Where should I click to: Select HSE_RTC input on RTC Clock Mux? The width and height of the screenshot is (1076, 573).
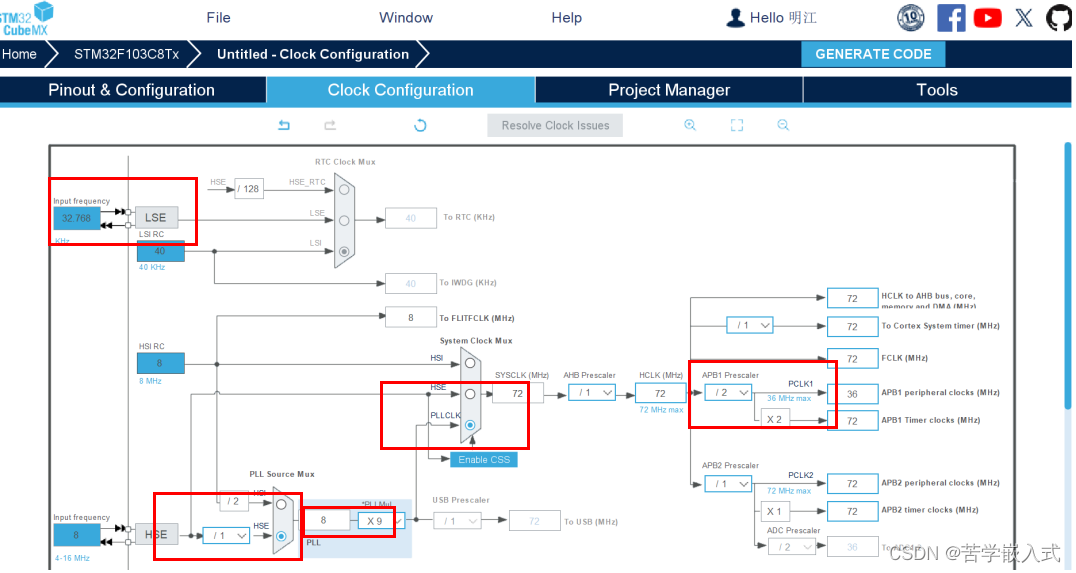(344, 189)
